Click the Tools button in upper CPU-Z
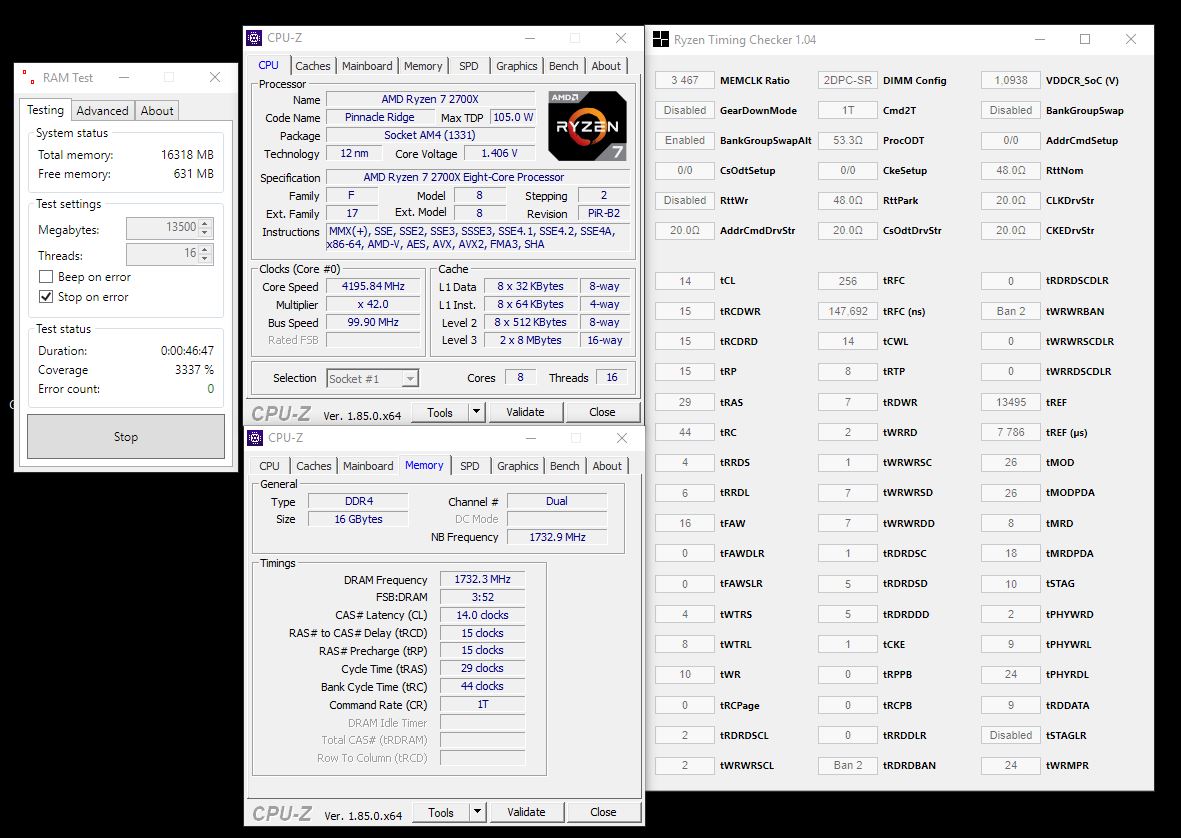 [440, 412]
